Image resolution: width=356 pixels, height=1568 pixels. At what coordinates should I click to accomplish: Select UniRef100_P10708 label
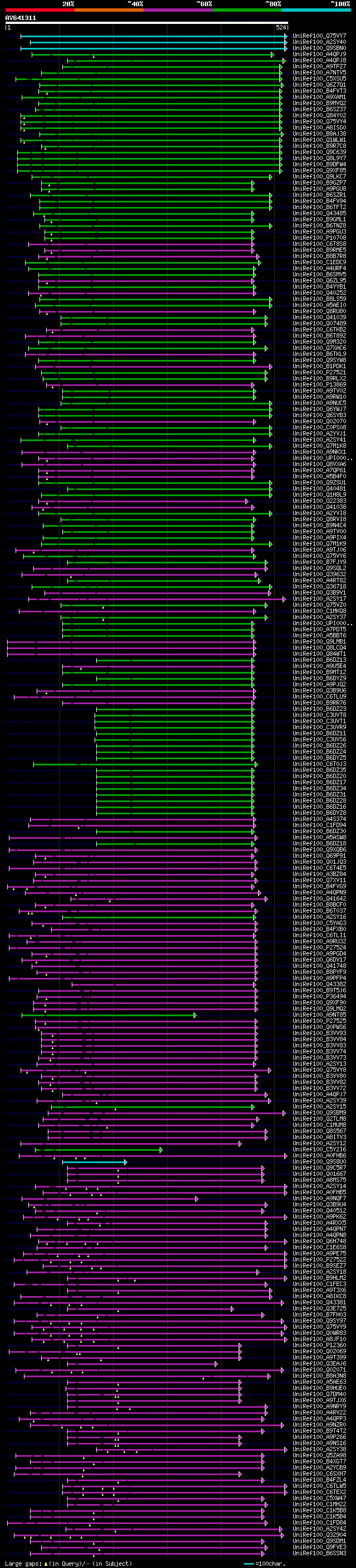tap(319, 238)
